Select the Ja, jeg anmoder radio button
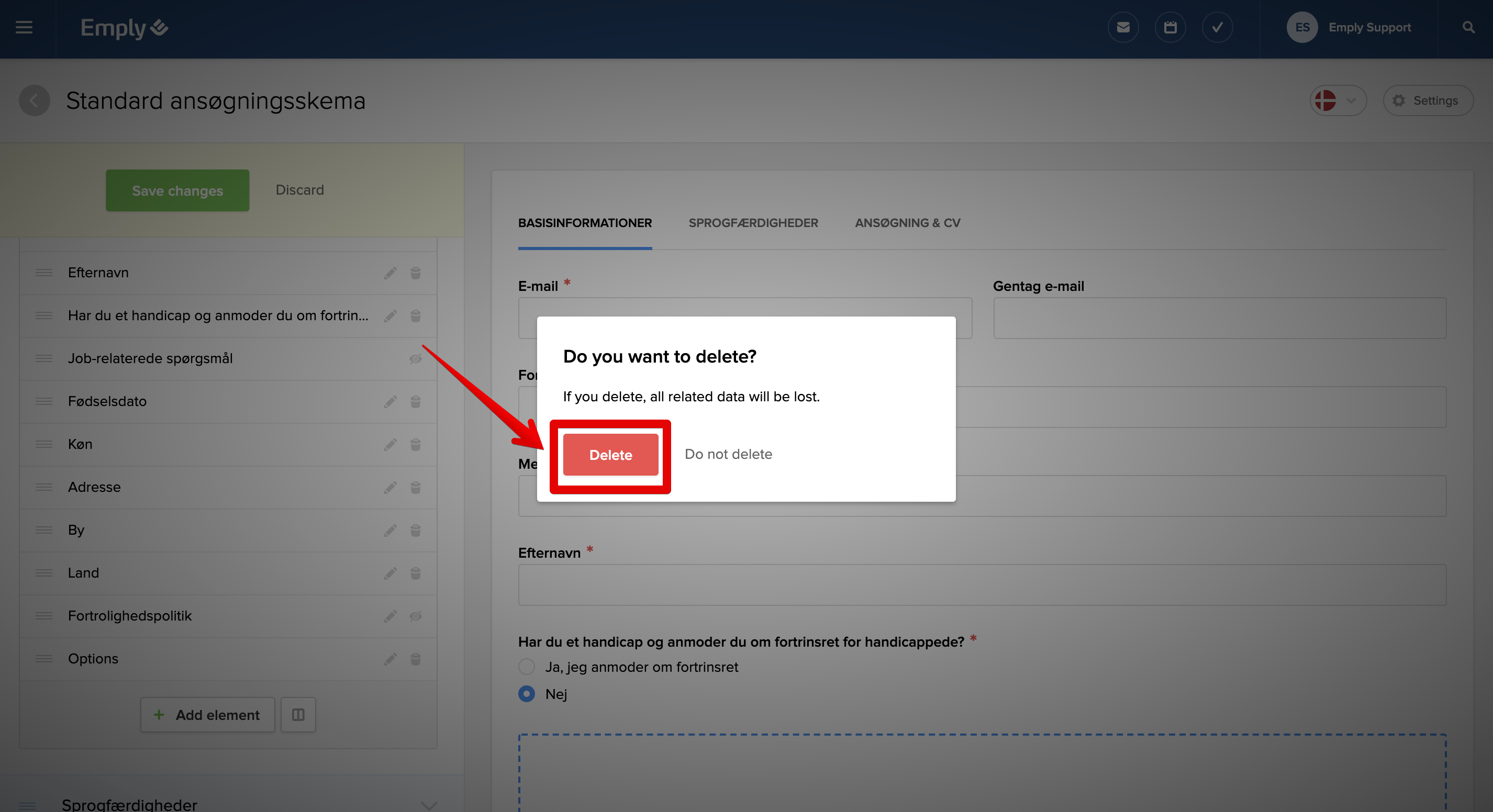Image resolution: width=1493 pixels, height=812 pixels. point(526,667)
